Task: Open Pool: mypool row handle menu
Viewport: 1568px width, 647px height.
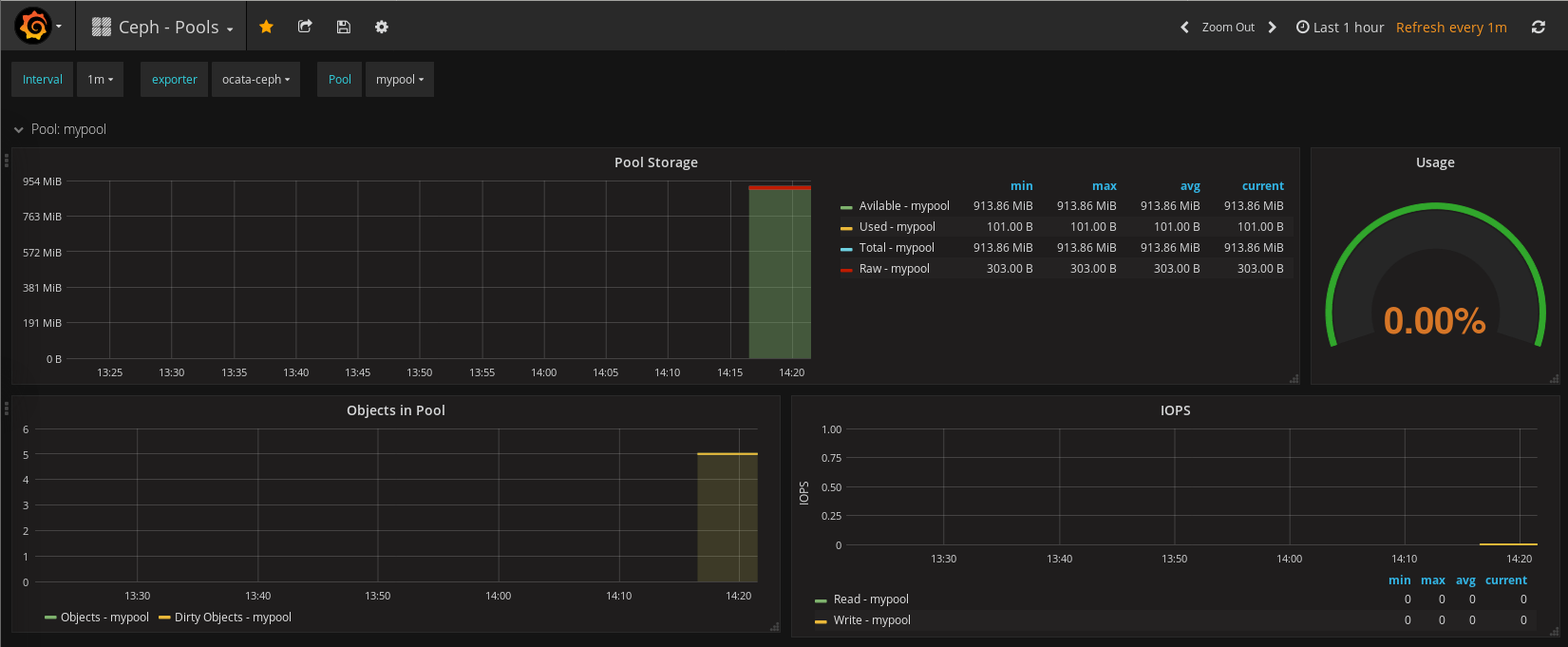Action: (x=7, y=161)
